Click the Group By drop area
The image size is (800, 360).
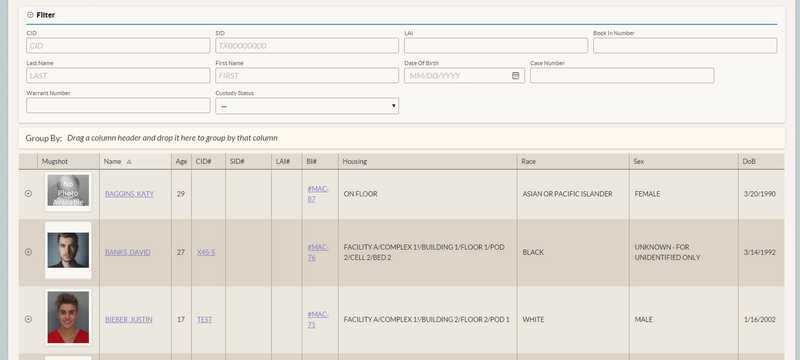coord(402,138)
